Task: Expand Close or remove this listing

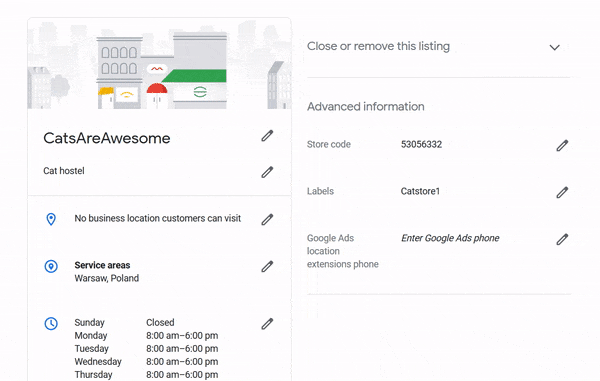Action: (554, 47)
